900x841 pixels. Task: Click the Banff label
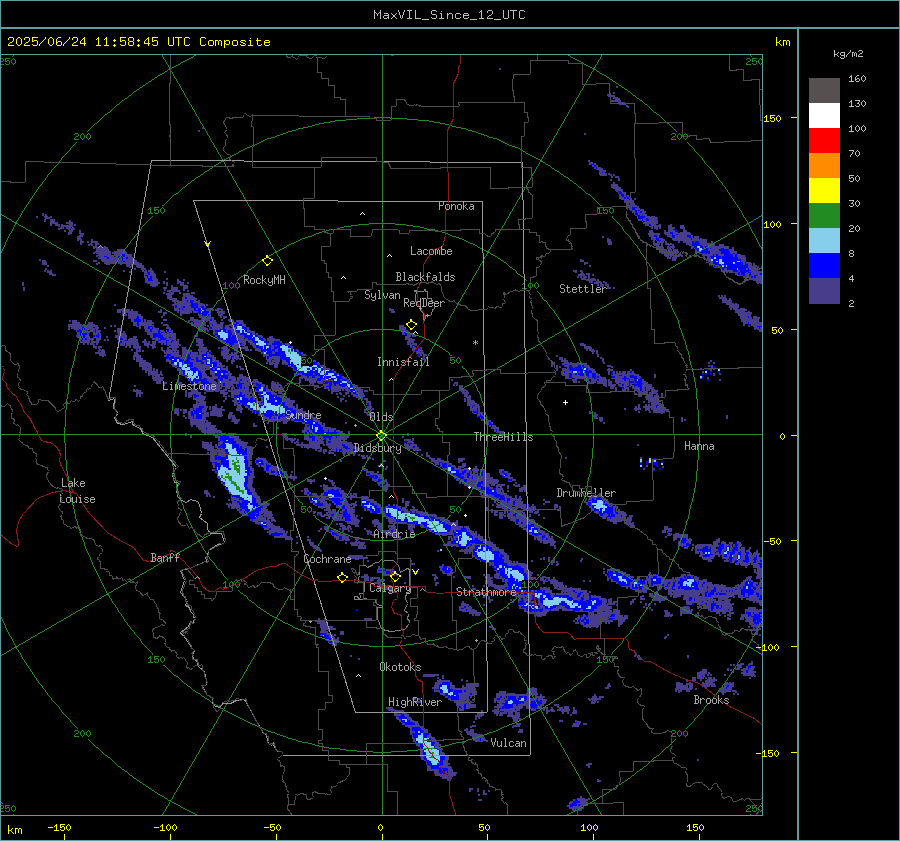pyautogui.click(x=165, y=557)
